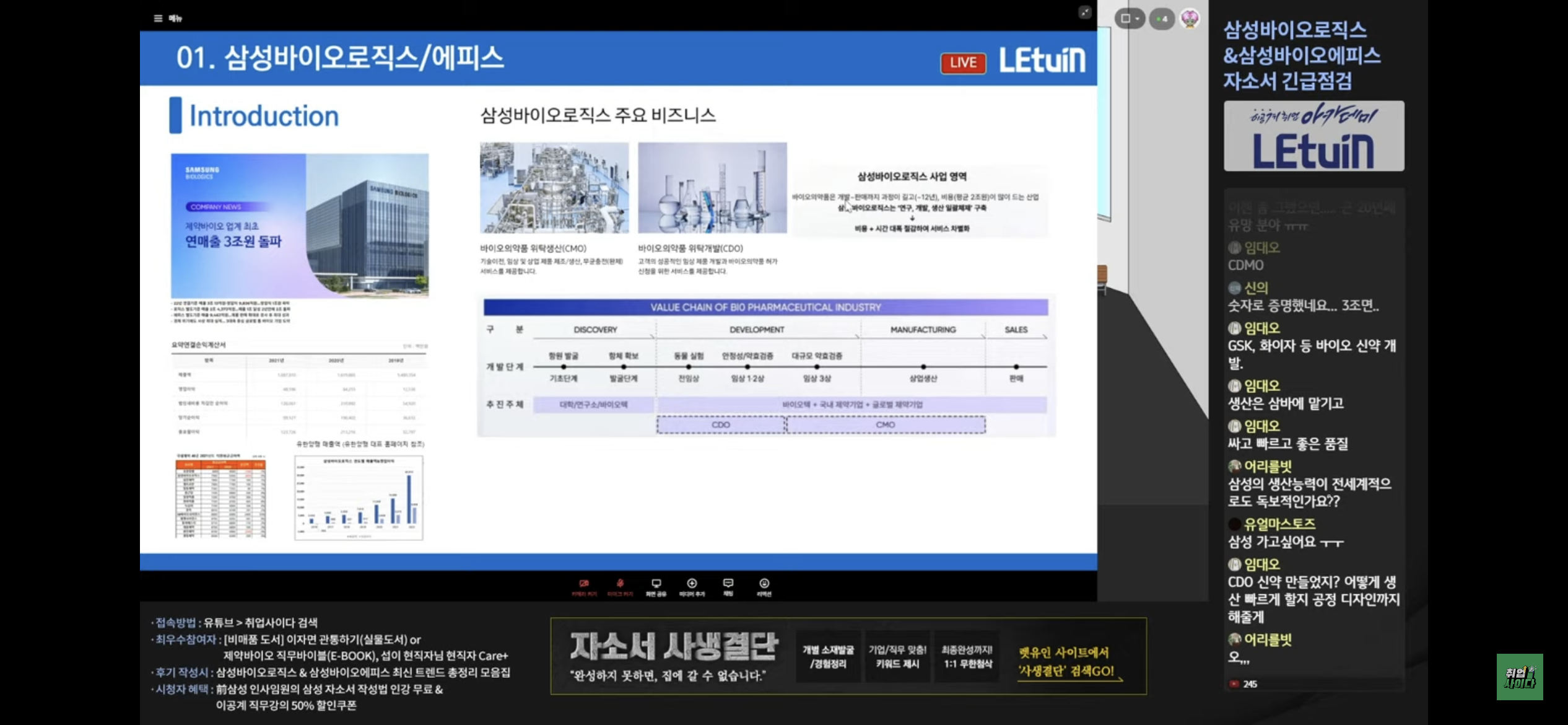Click the CDO laboratory flasks photo
This screenshot has height=725, width=1568.
coord(712,188)
